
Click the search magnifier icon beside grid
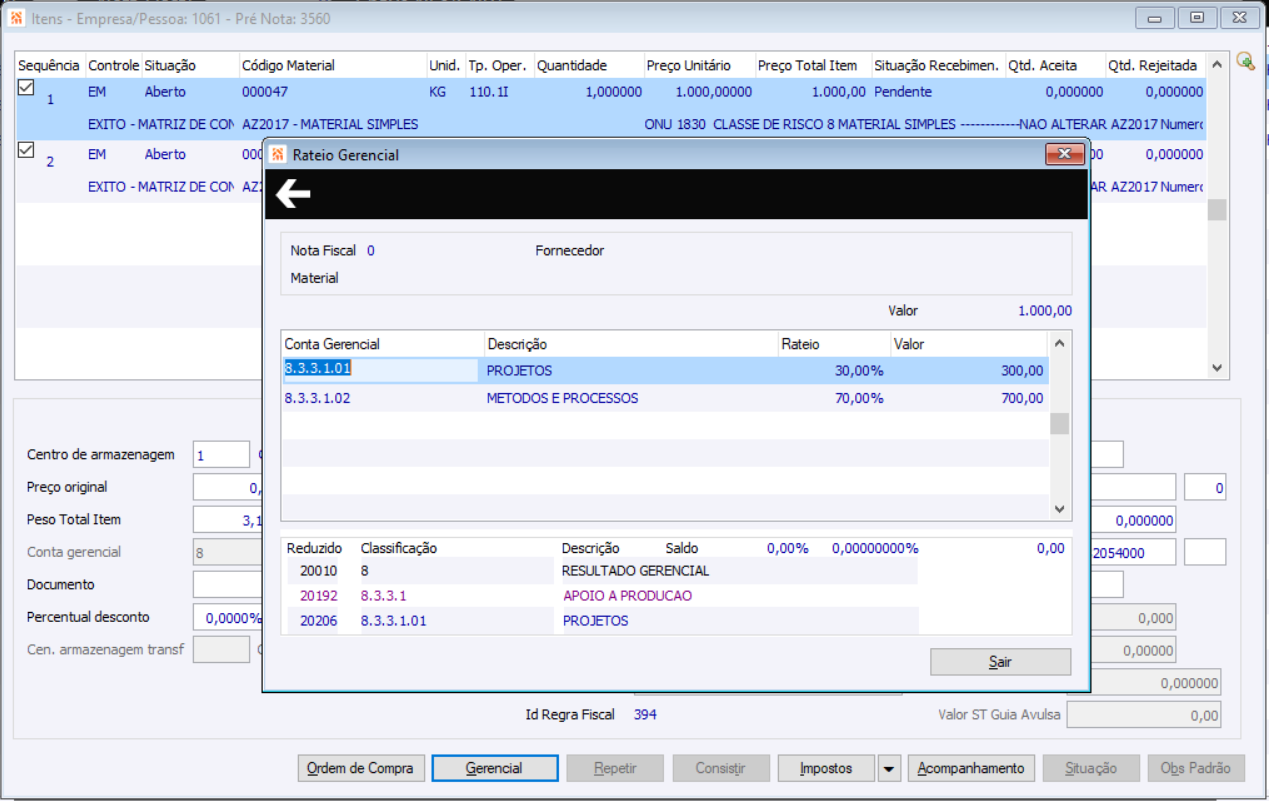click(1245, 61)
